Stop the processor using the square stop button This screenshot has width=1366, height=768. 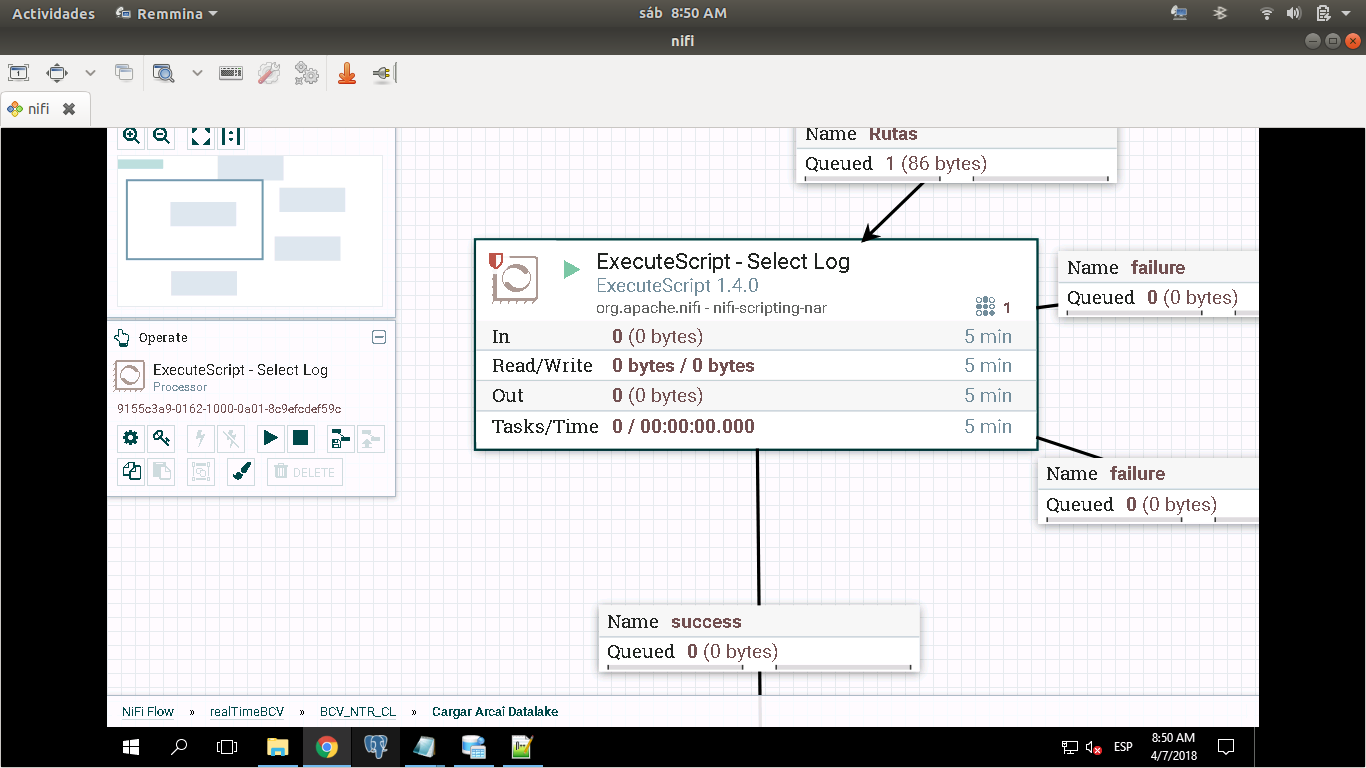click(300, 438)
